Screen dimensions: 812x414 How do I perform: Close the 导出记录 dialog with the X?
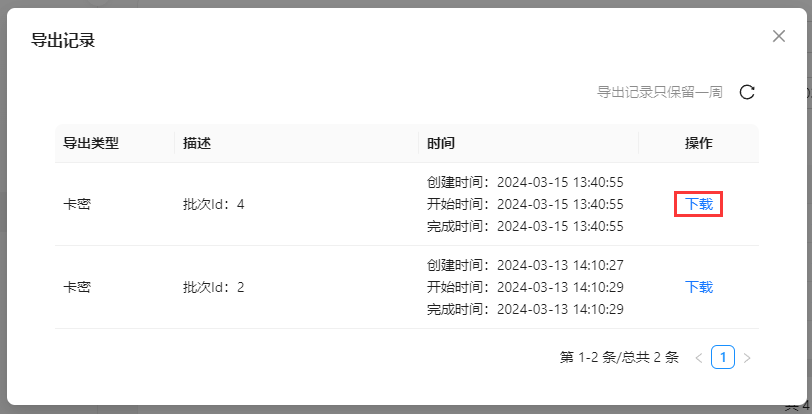tap(779, 36)
